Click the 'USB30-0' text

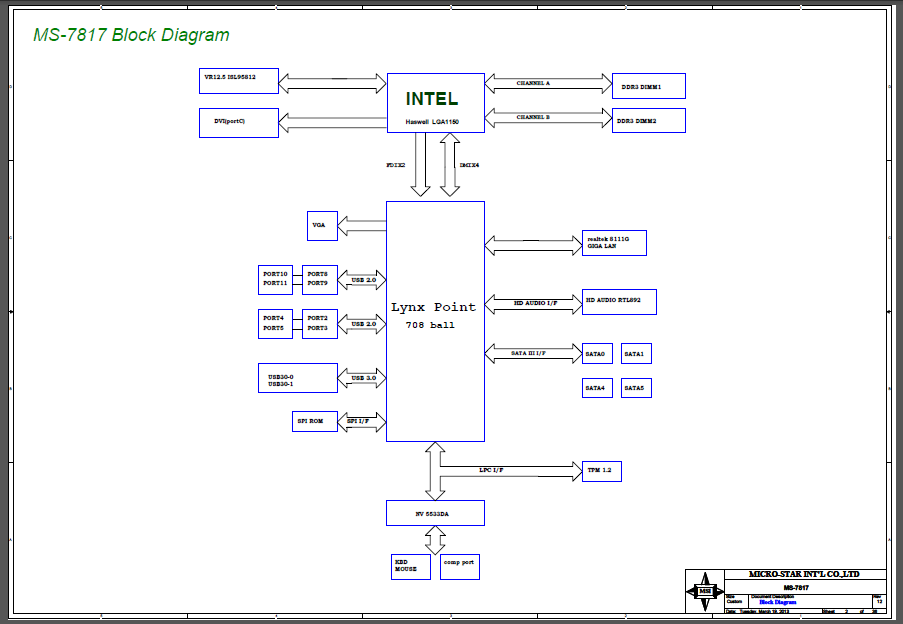click(x=280, y=377)
